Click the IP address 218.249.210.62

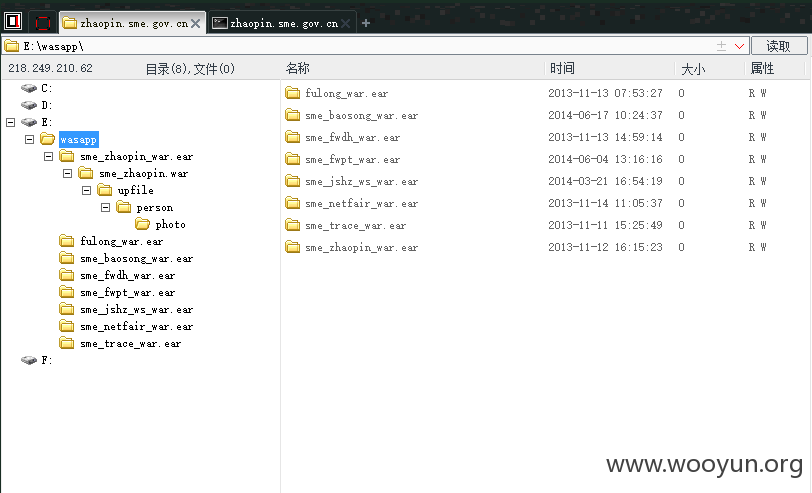pos(50,68)
